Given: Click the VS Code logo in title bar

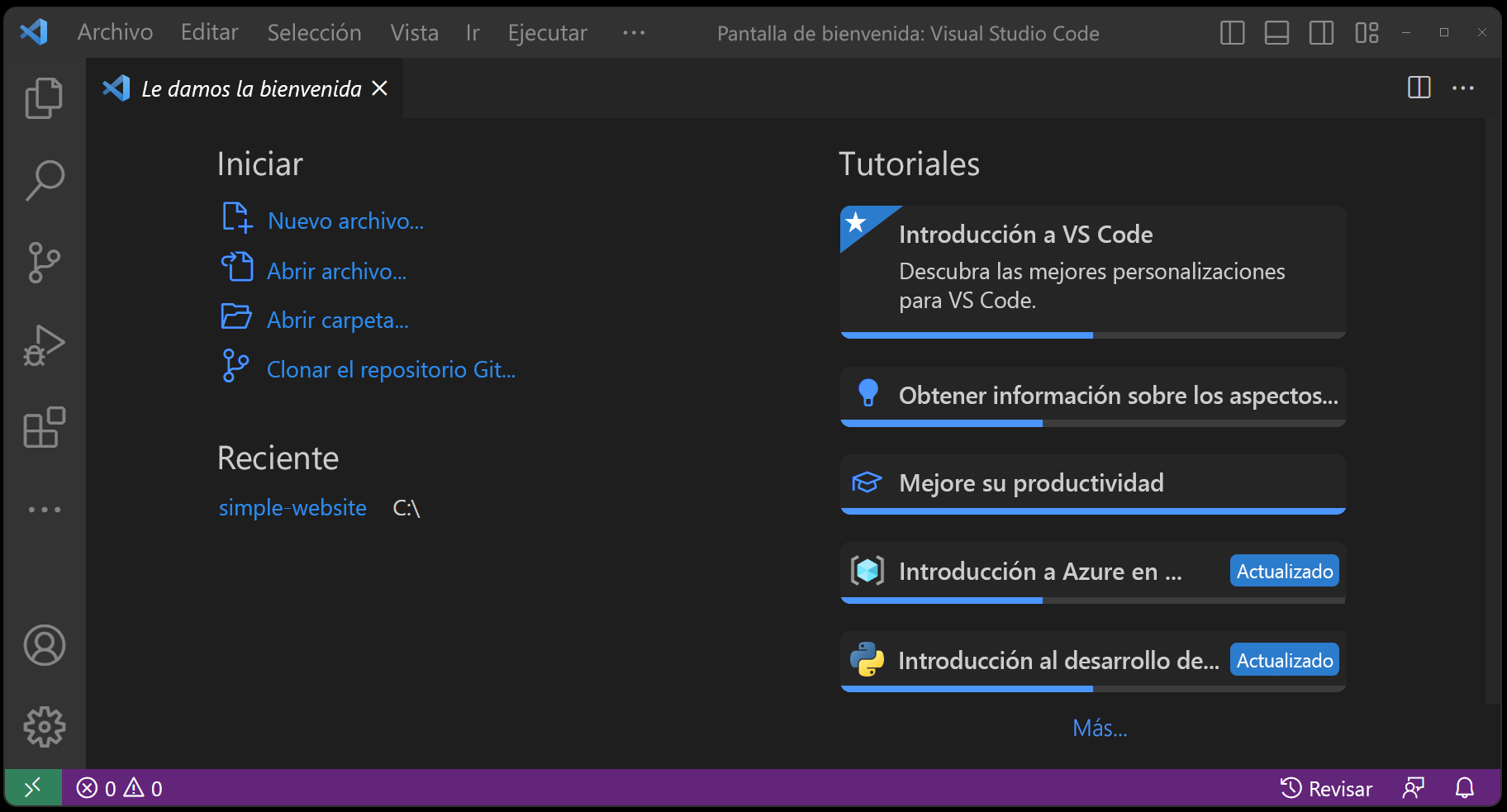Looking at the screenshot, I should coord(34,33).
